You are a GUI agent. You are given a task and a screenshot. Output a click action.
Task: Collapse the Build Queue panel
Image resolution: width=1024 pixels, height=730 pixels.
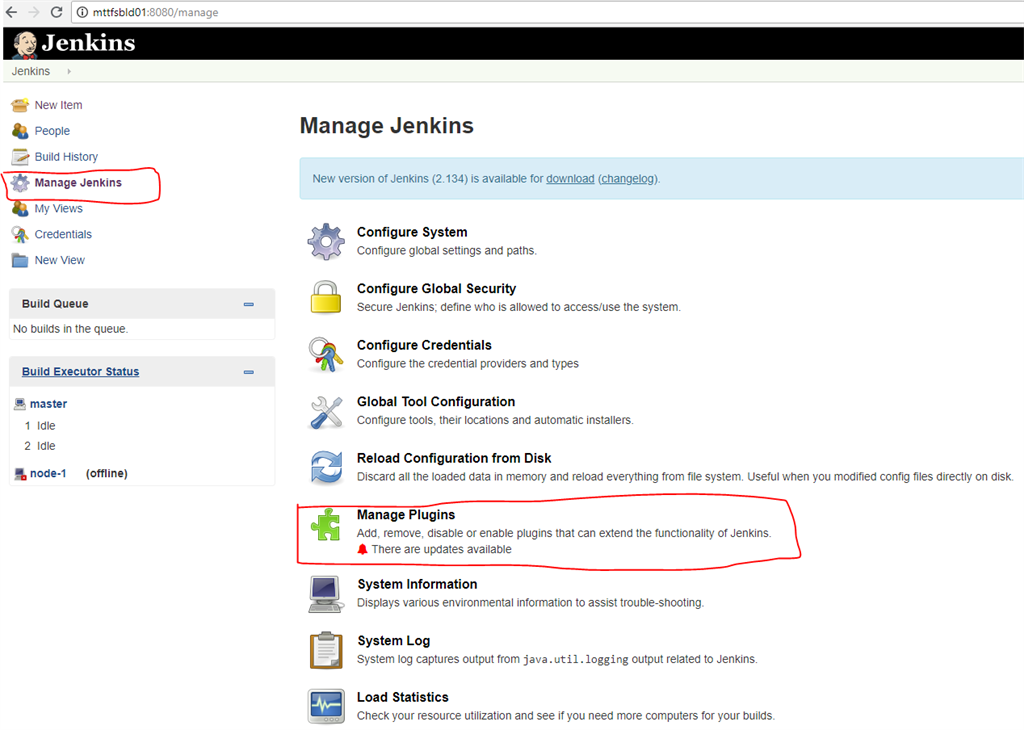[248, 304]
